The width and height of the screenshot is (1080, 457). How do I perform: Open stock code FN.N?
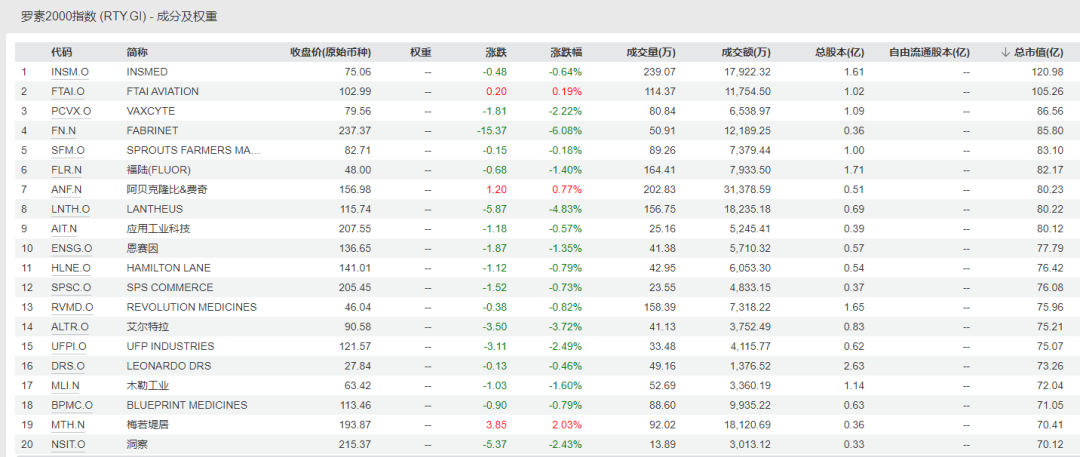63,130
